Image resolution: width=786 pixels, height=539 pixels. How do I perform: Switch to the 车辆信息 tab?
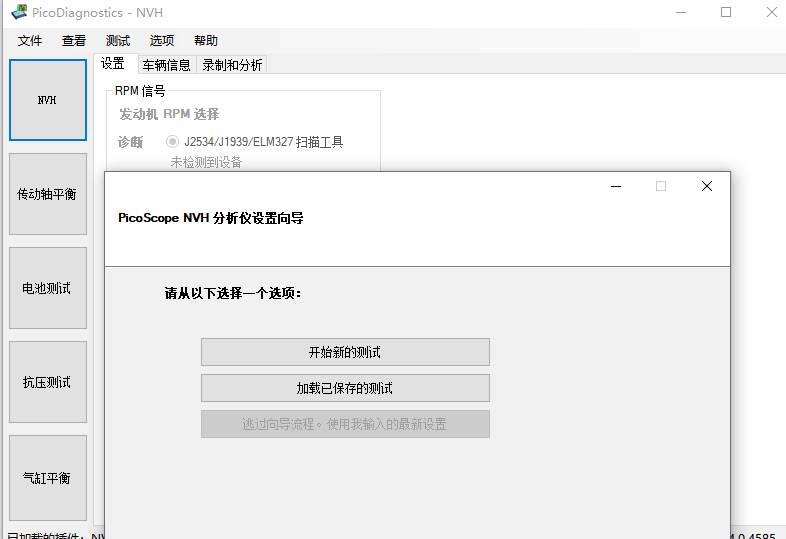tap(166, 65)
